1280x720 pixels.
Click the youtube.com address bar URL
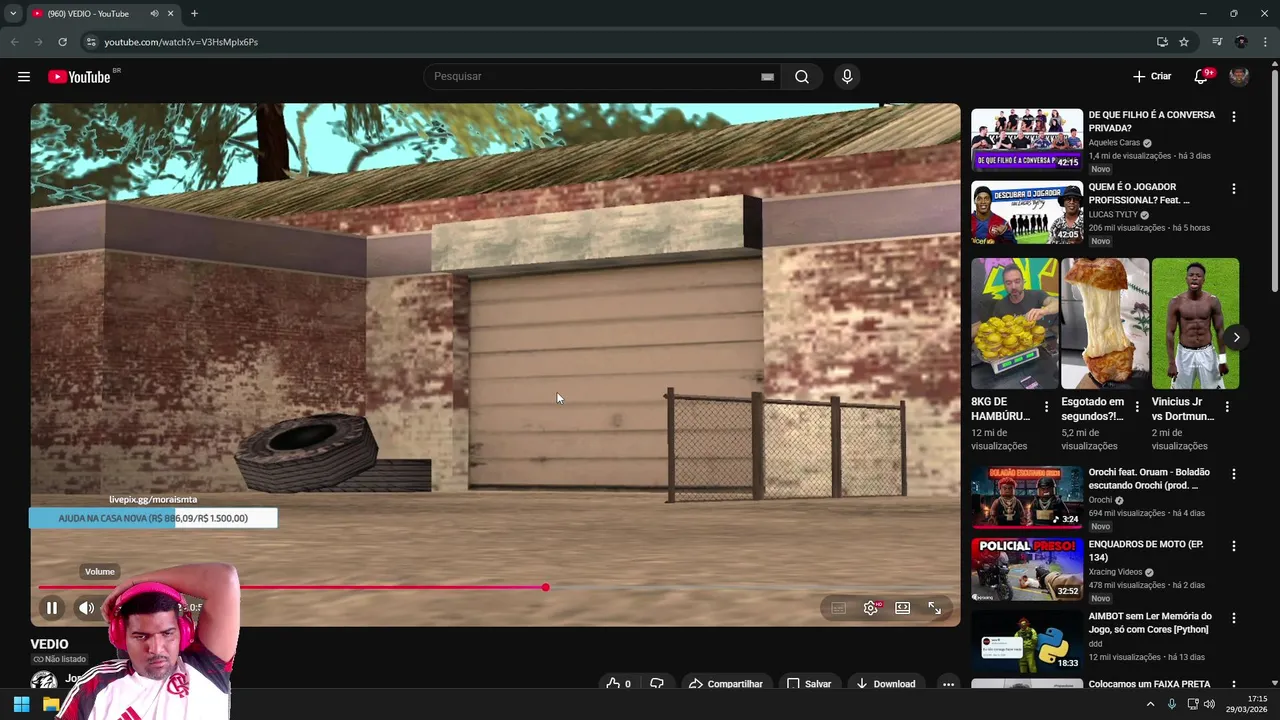pos(181,42)
